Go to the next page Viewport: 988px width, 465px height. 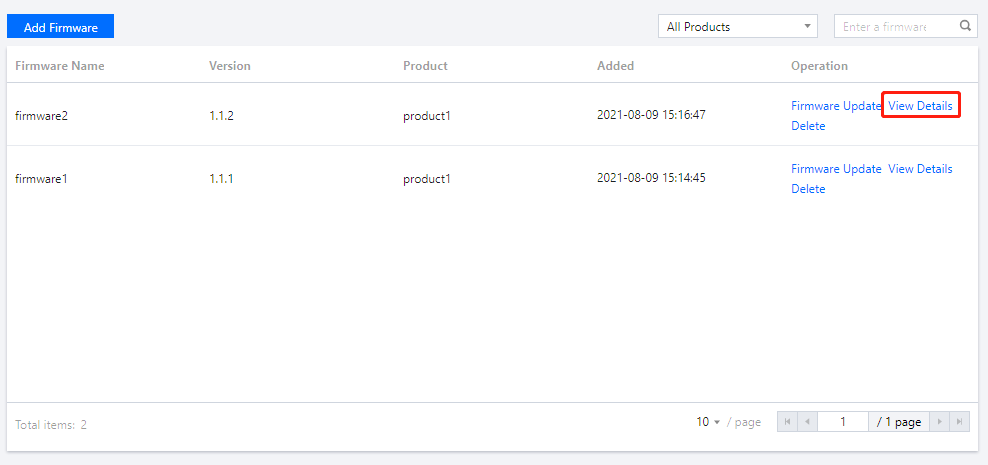click(940, 422)
